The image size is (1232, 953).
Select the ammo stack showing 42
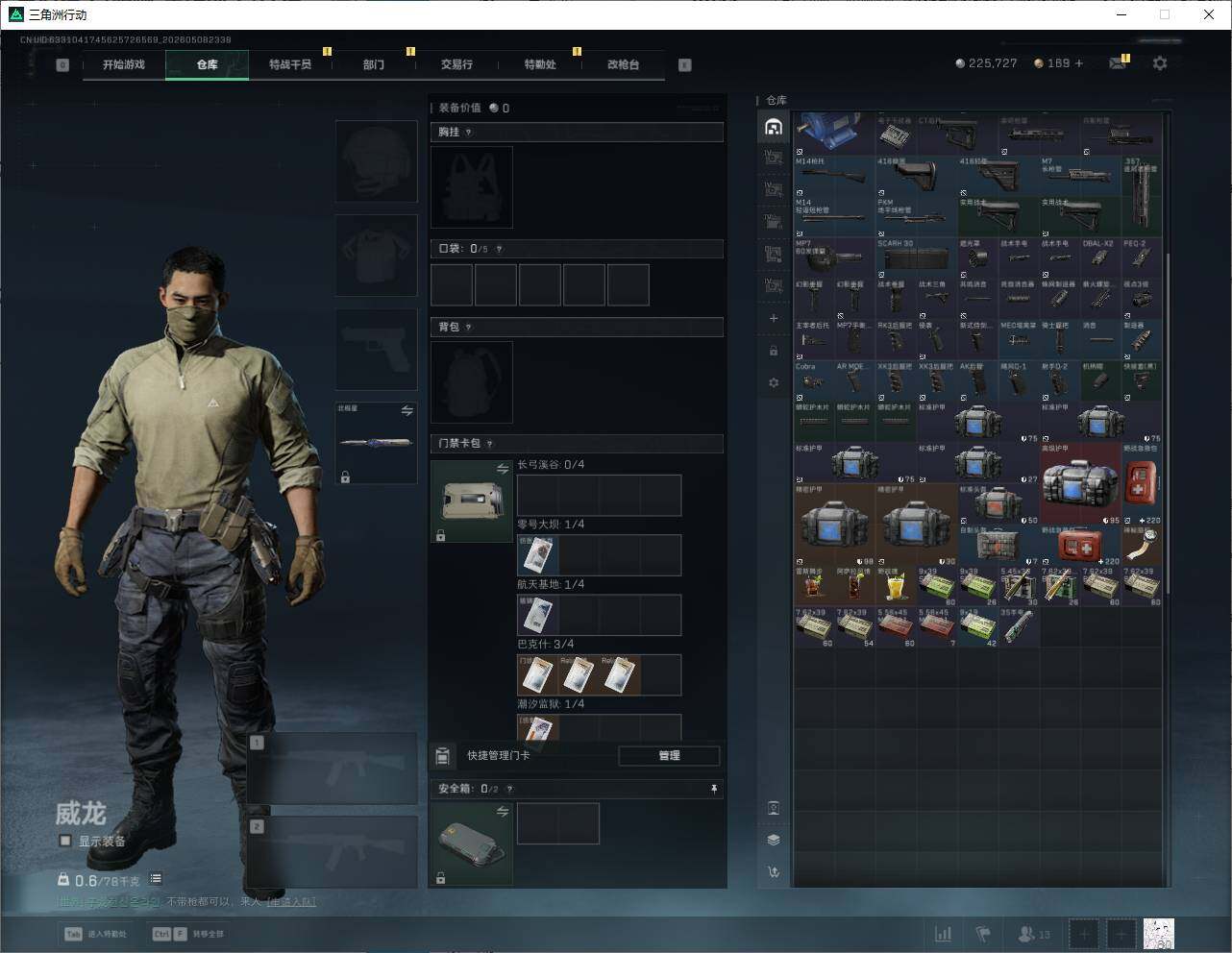click(978, 627)
